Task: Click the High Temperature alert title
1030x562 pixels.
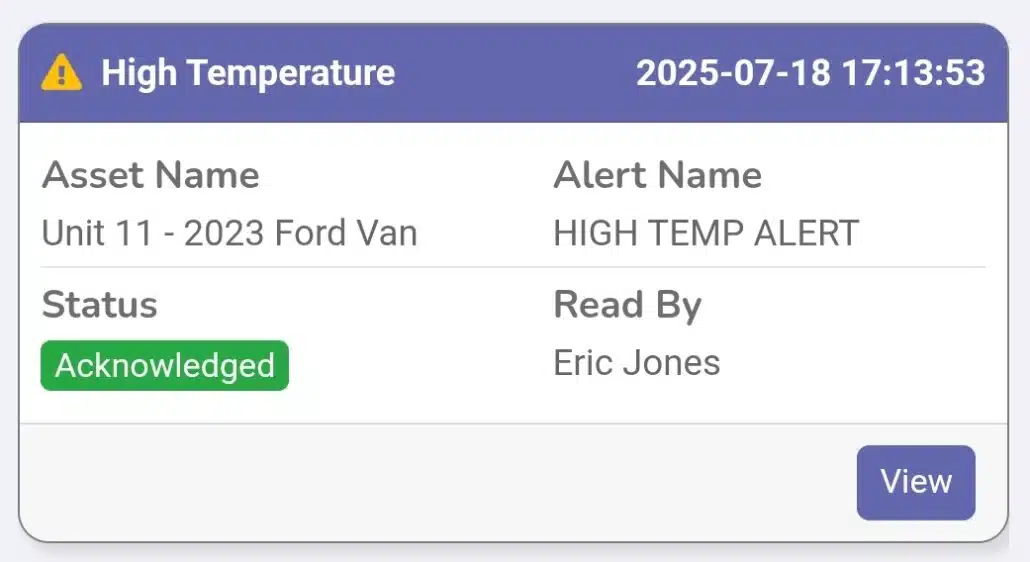Action: click(248, 73)
